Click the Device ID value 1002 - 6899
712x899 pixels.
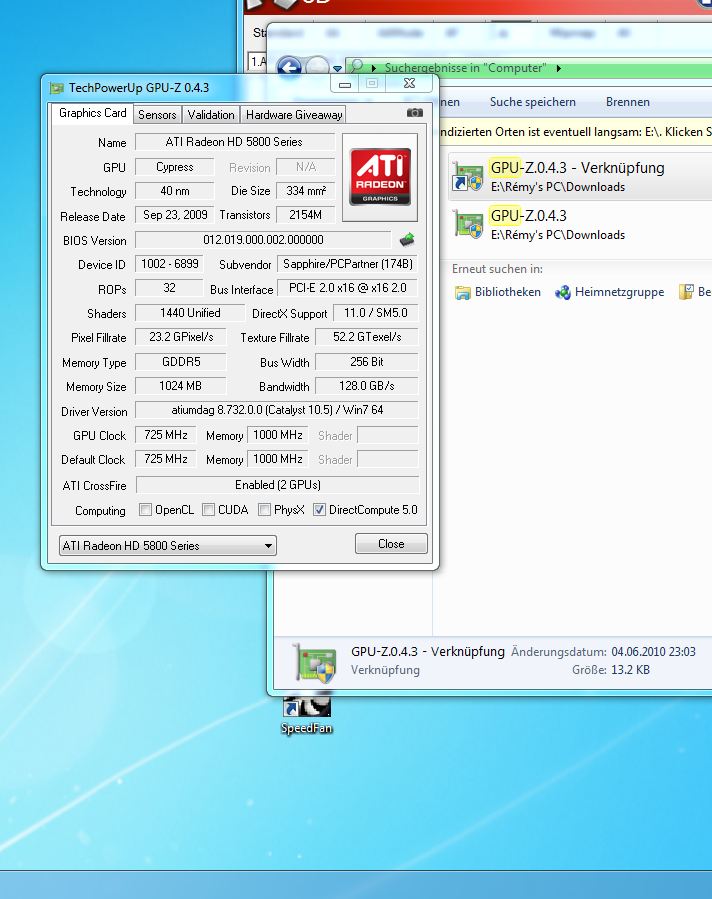click(170, 264)
